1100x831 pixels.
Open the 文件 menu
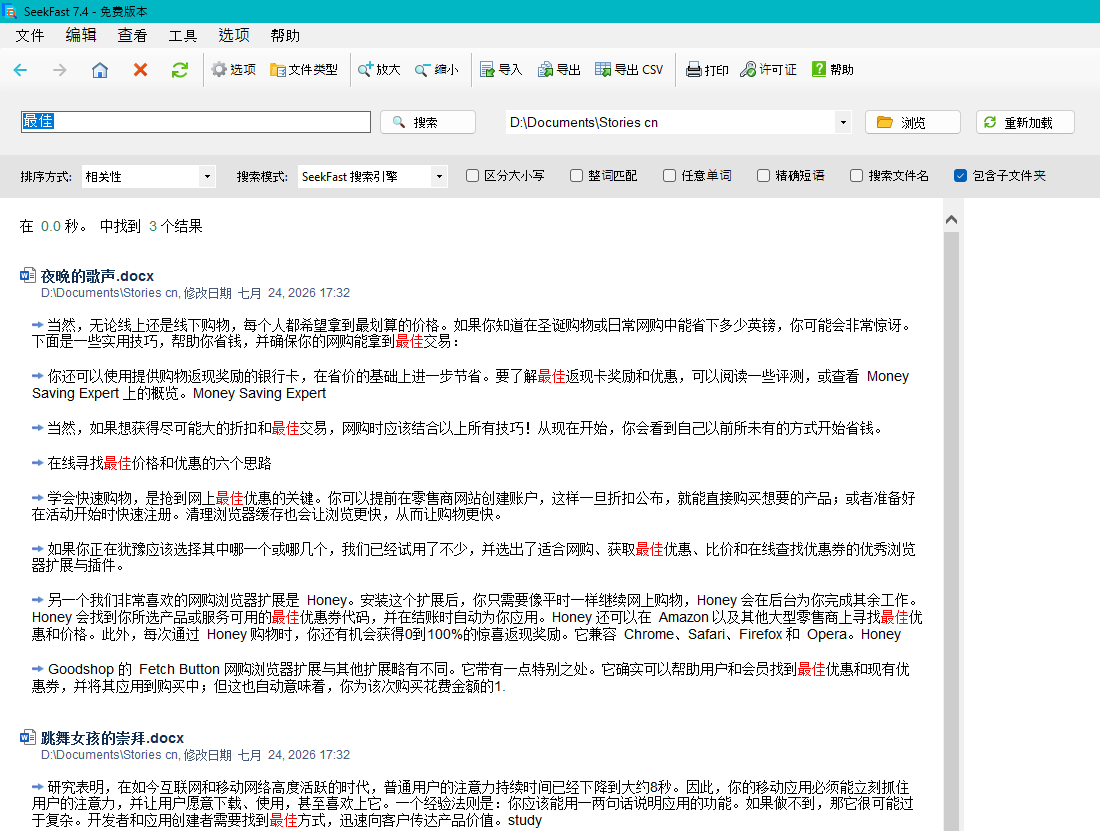click(x=29, y=35)
